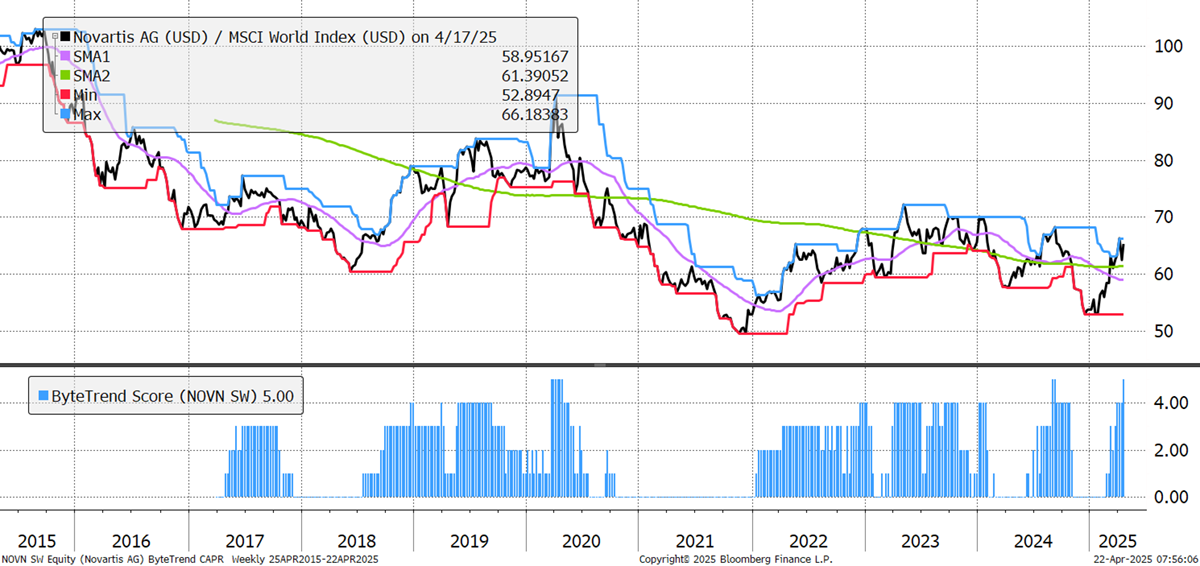Screen dimensions: 1200x566
Task: Click the green SMA2 legend swatch
Action: (65, 75)
